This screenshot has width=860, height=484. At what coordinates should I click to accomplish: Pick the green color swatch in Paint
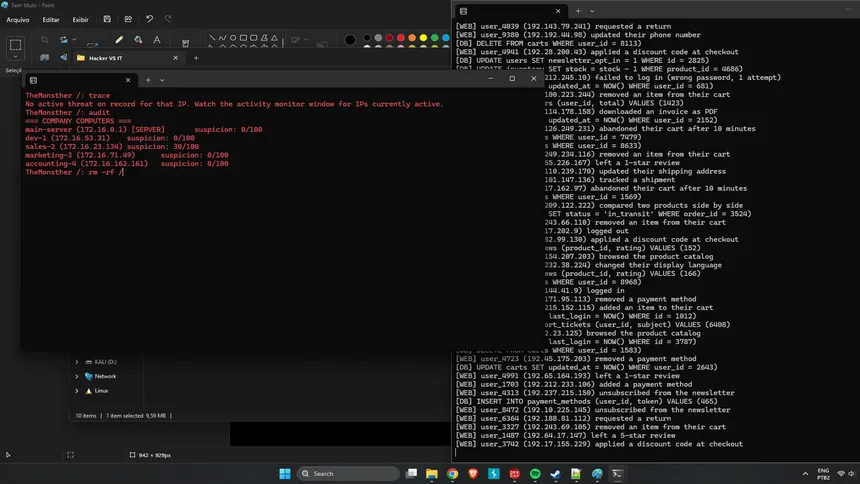pyautogui.click(x=434, y=38)
